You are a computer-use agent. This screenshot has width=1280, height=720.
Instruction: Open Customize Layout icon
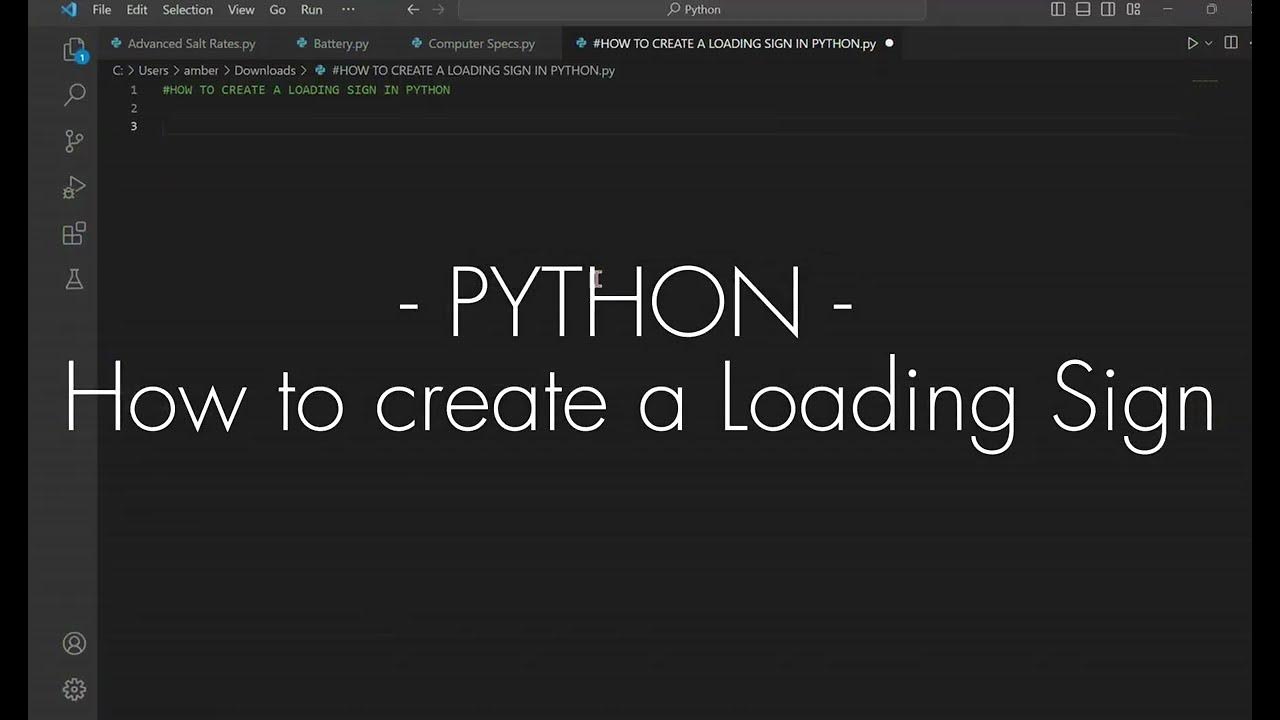click(x=1133, y=10)
